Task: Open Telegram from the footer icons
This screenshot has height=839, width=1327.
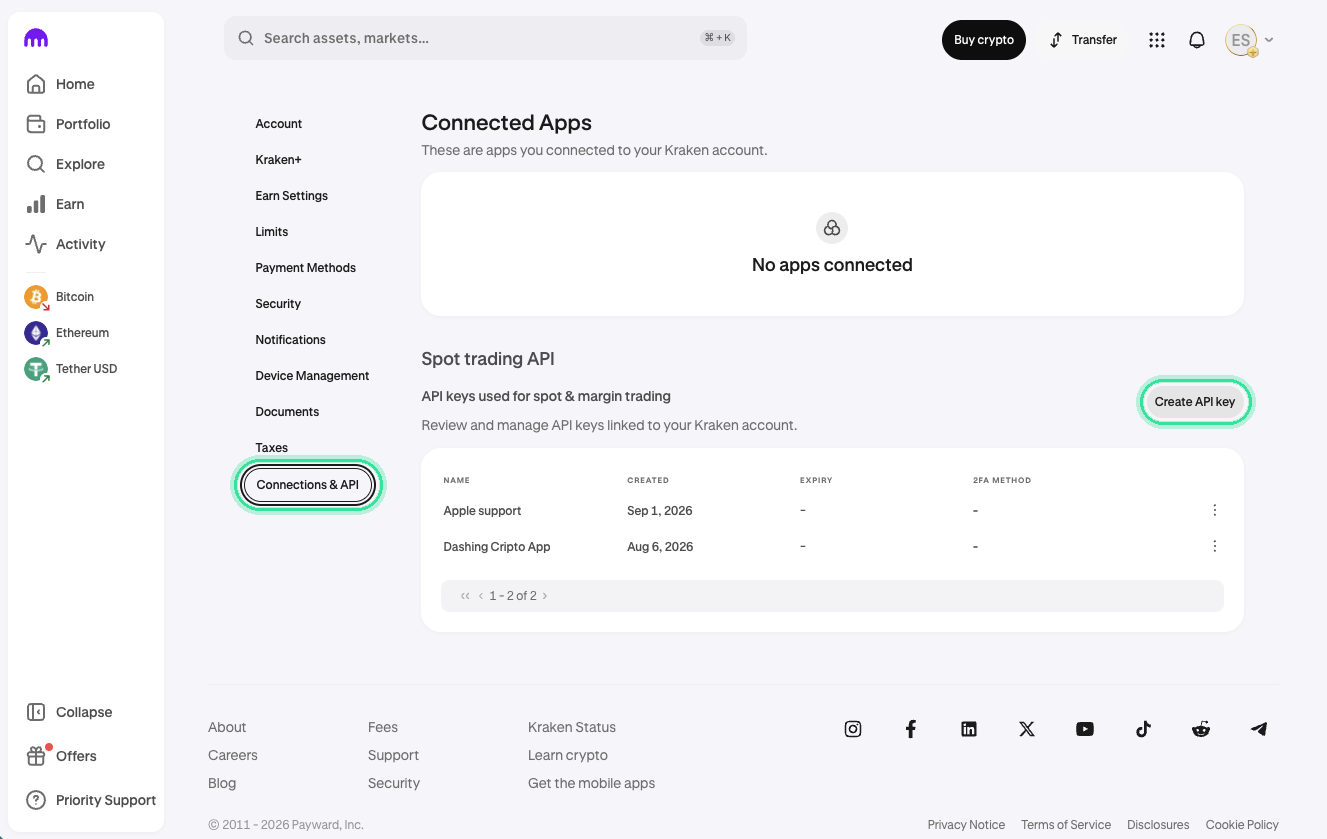Action: click(x=1259, y=729)
